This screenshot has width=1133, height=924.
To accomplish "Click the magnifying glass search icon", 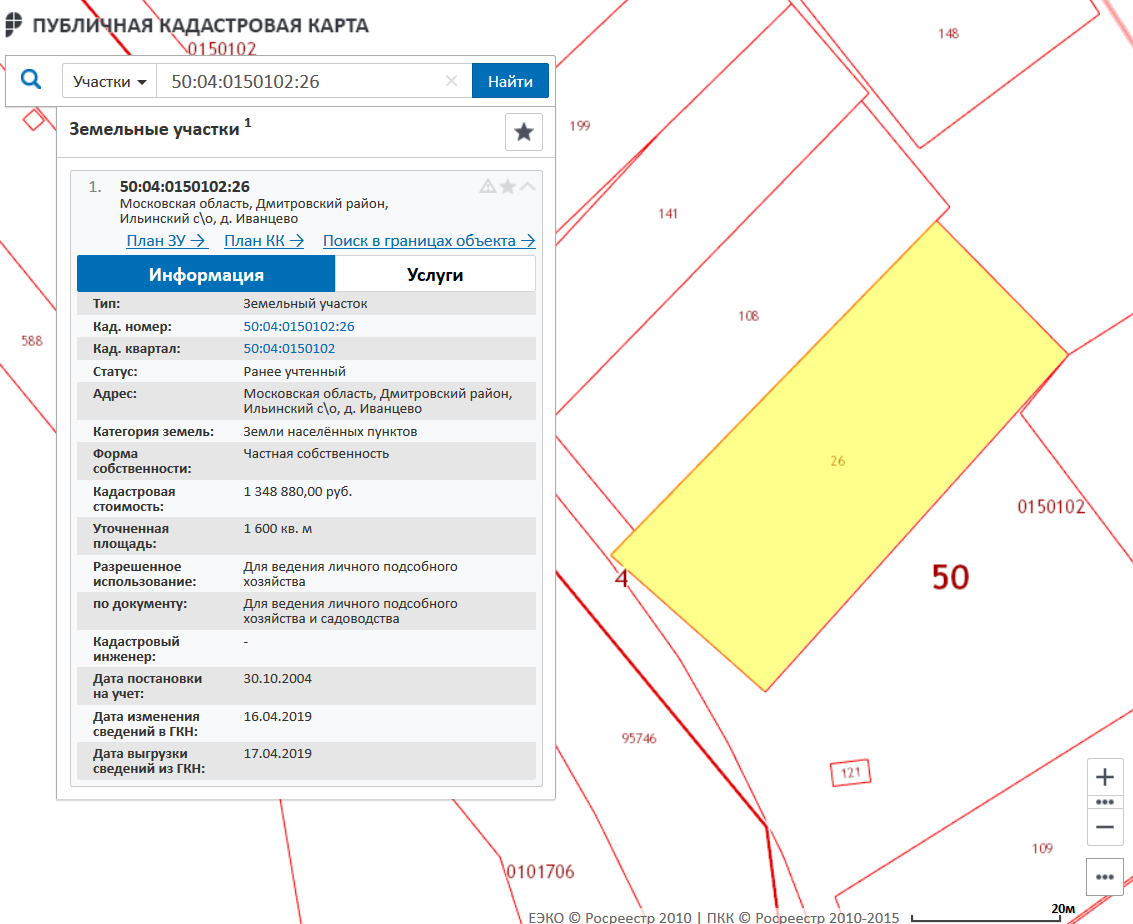I will point(31,80).
